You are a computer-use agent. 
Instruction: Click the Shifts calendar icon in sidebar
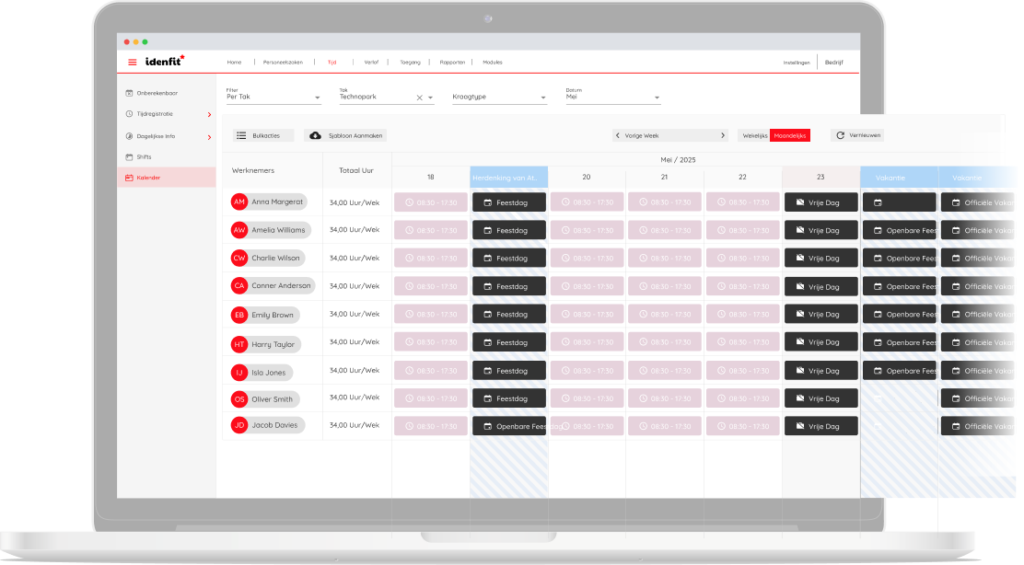pyautogui.click(x=129, y=157)
